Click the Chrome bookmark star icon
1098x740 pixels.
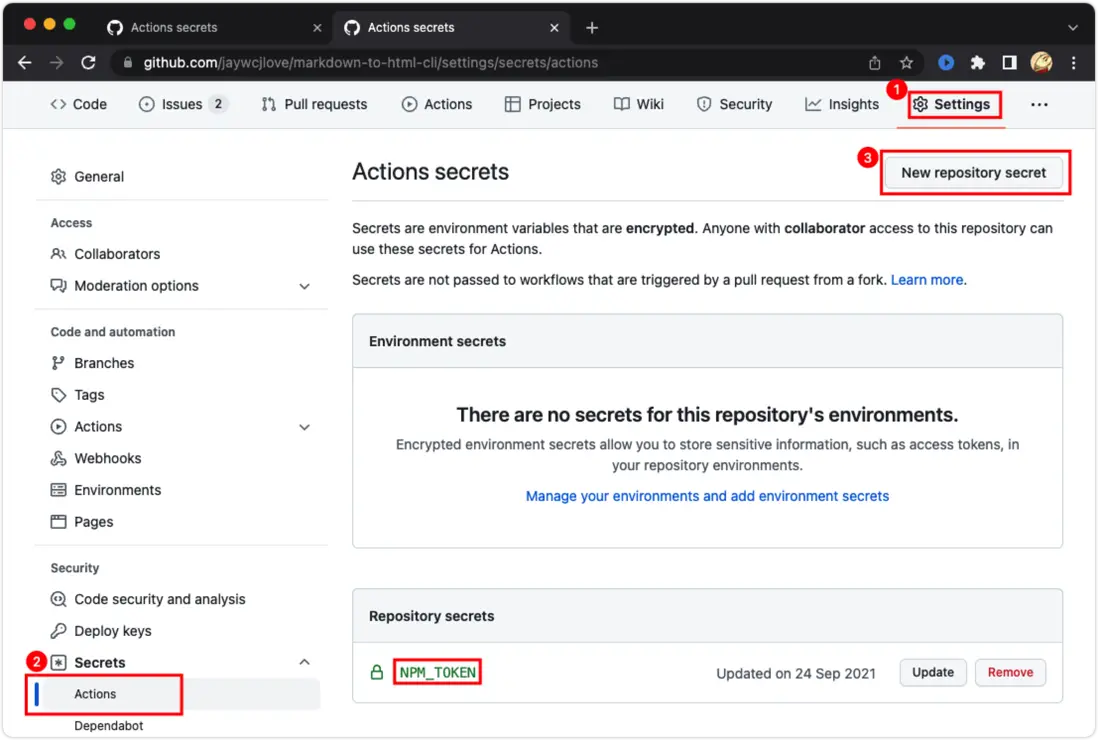[906, 62]
